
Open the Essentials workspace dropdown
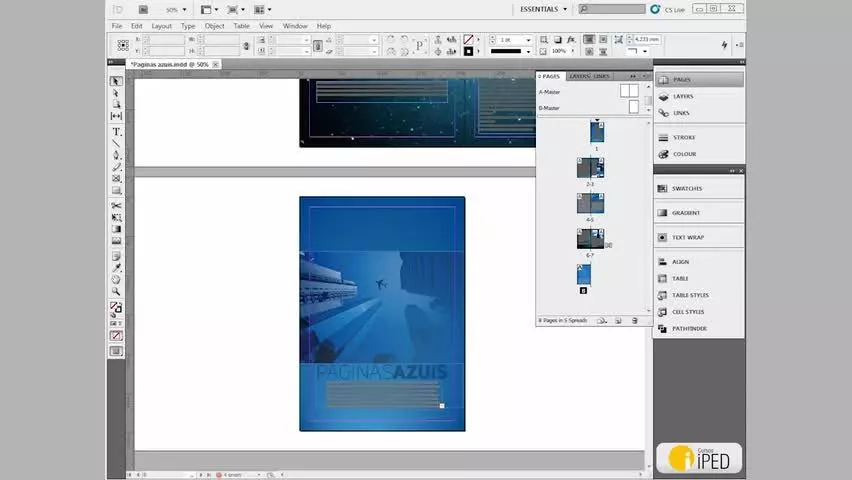[x=543, y=9]
